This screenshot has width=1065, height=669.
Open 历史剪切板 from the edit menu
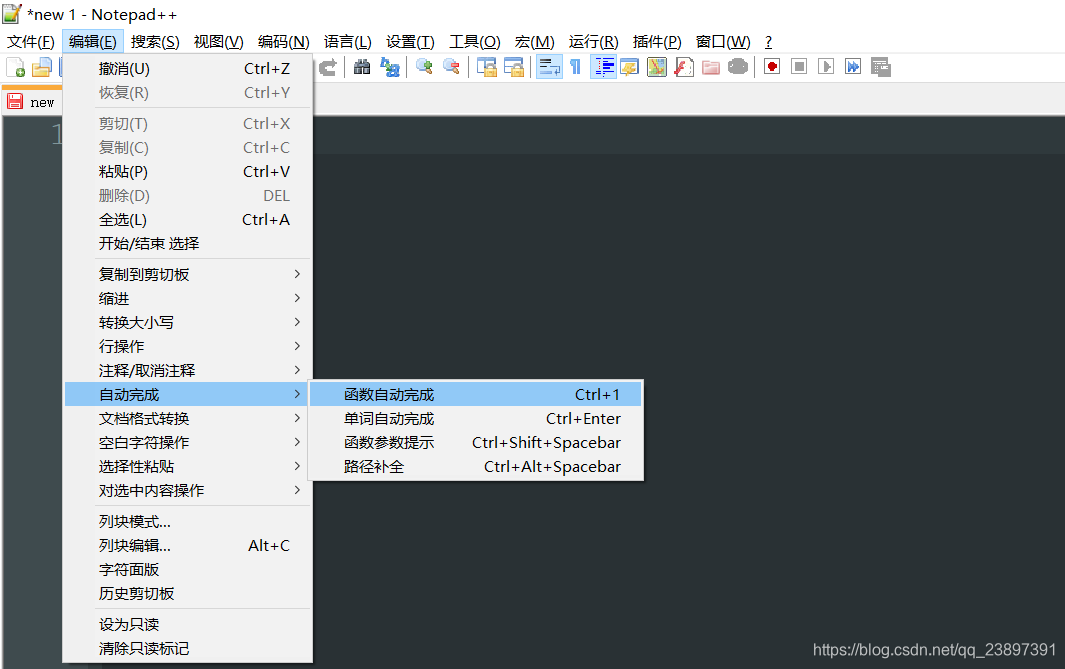[x=187, y=594]
